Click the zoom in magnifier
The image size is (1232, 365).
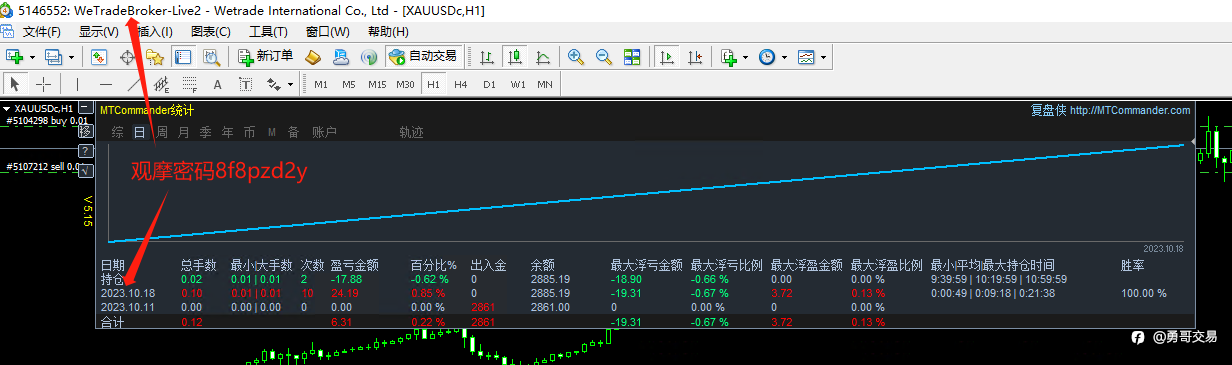point(576,57)
